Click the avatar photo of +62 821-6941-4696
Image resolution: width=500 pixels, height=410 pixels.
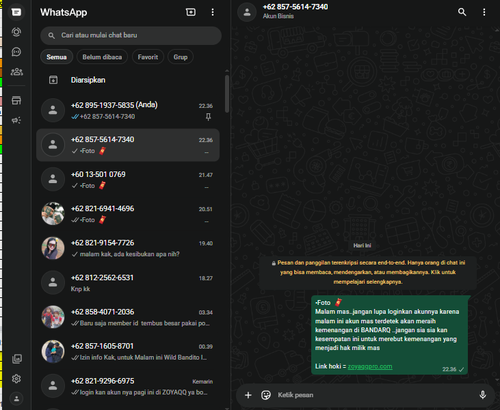tap(53, 214)
